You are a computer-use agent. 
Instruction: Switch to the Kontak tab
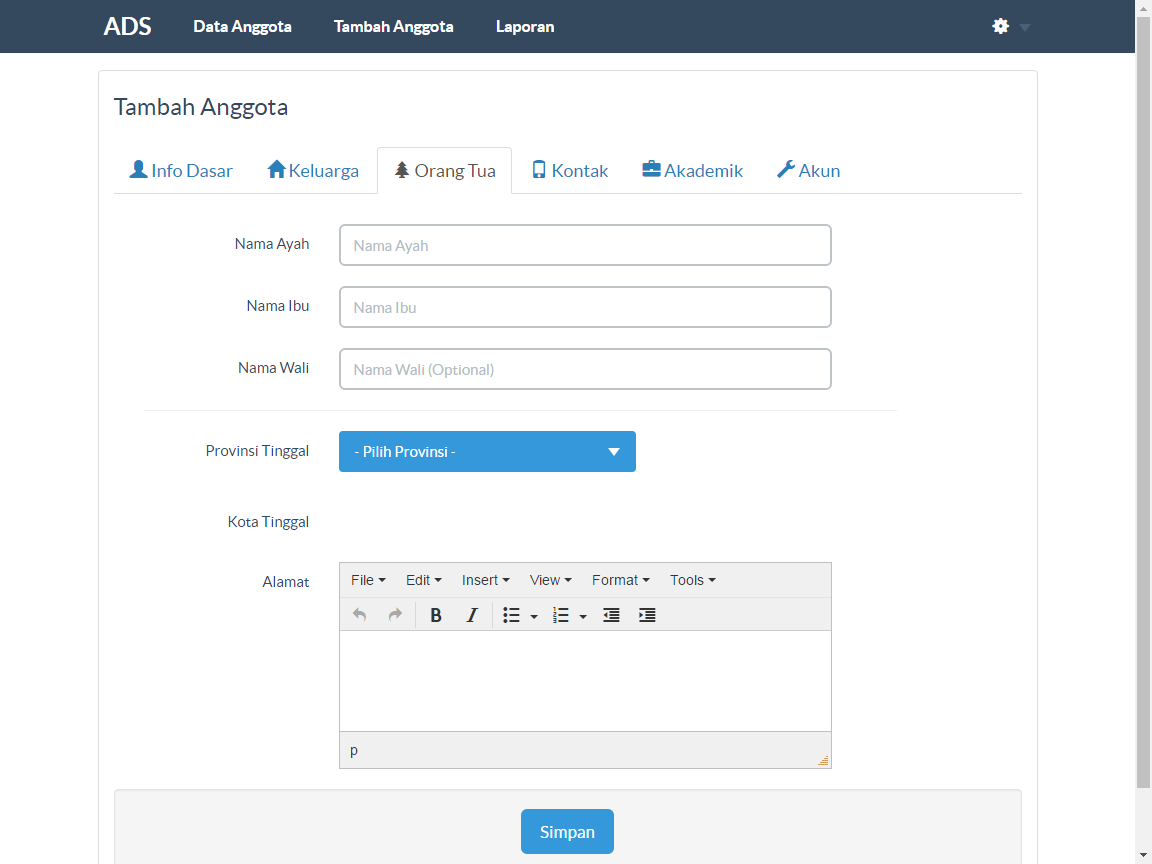coord(569,171)
